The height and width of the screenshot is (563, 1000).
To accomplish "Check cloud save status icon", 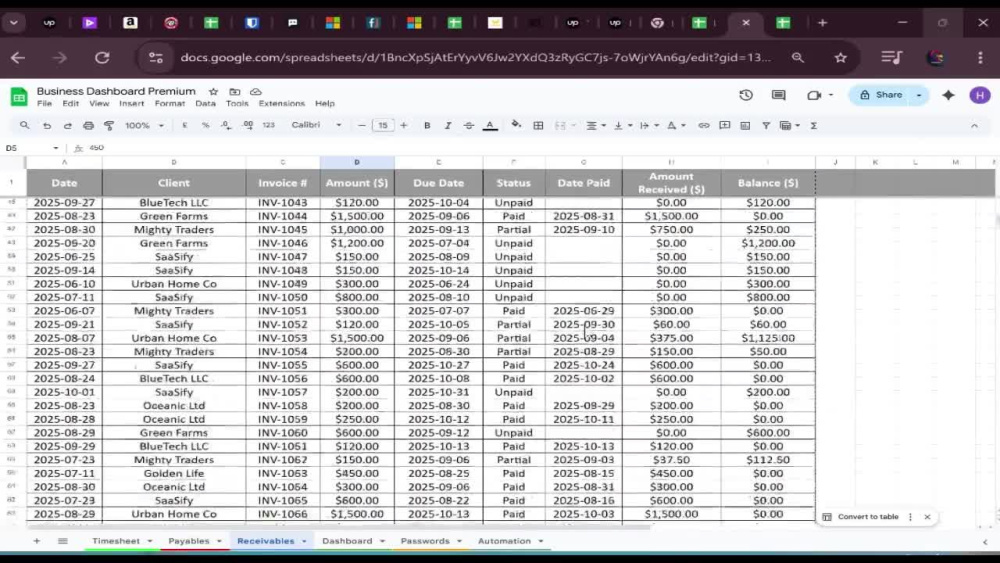I will pyautogui.click(x=256, y=92).
